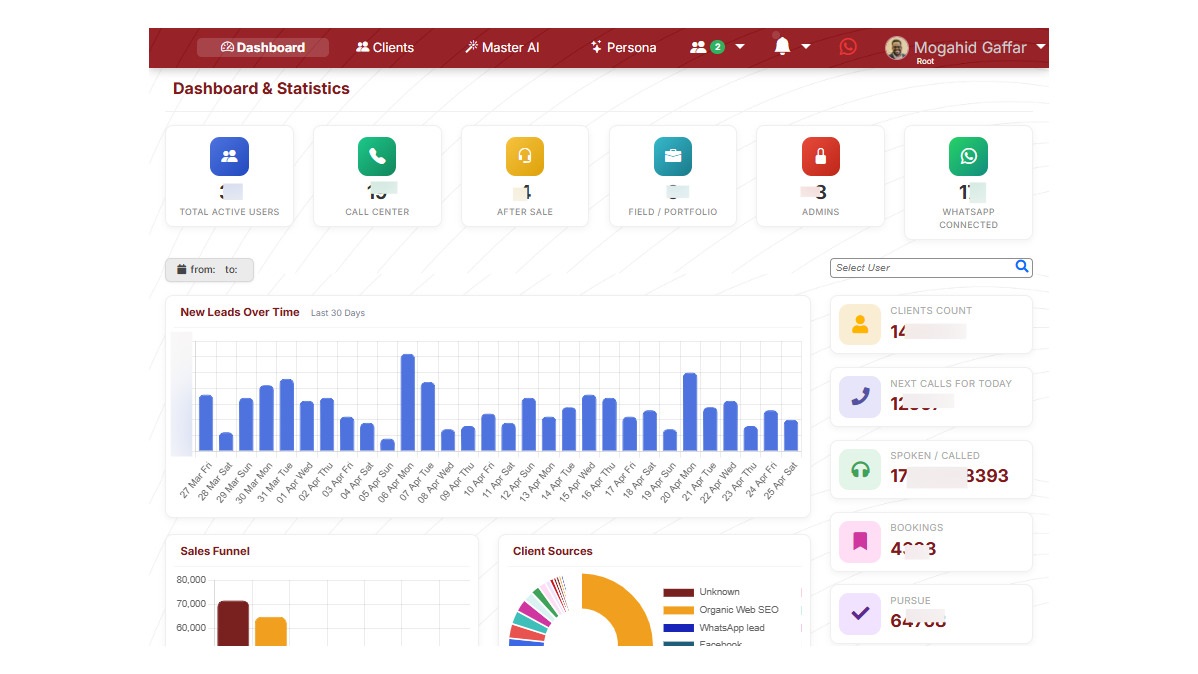Click the WhatsApp icon in the navbar
1198x674 pixels.
pos(847,47)
